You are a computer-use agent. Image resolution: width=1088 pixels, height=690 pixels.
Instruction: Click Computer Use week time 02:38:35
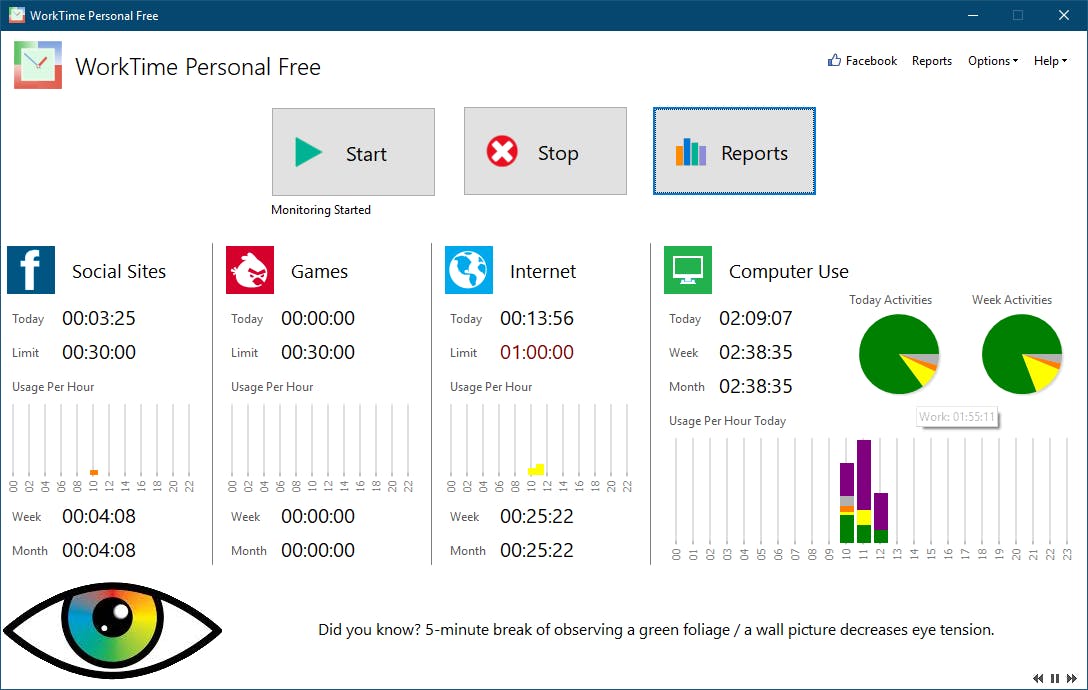756,353
